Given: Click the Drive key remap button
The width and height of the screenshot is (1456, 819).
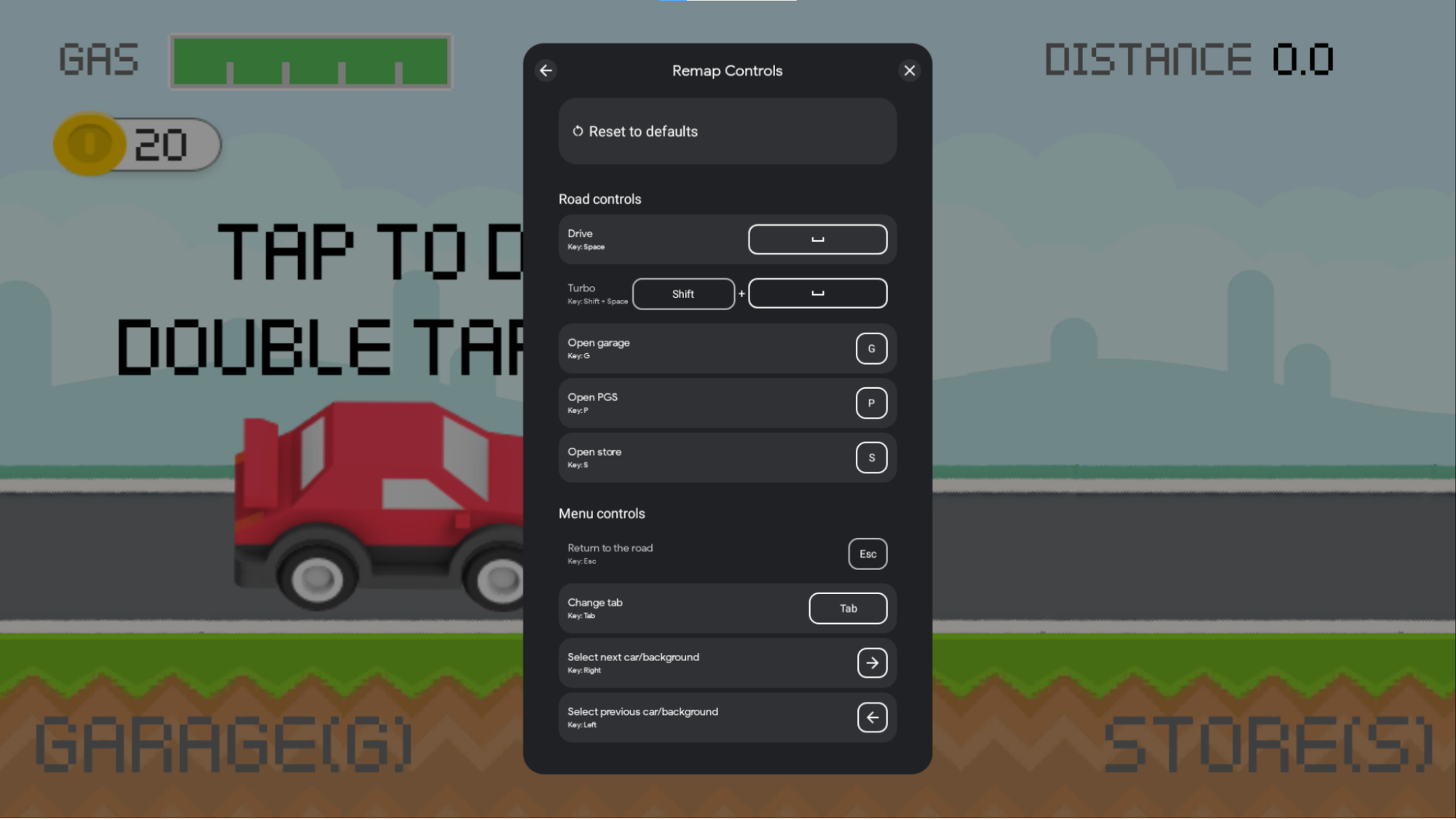Looking at the screenshot, I should point(818,239).
